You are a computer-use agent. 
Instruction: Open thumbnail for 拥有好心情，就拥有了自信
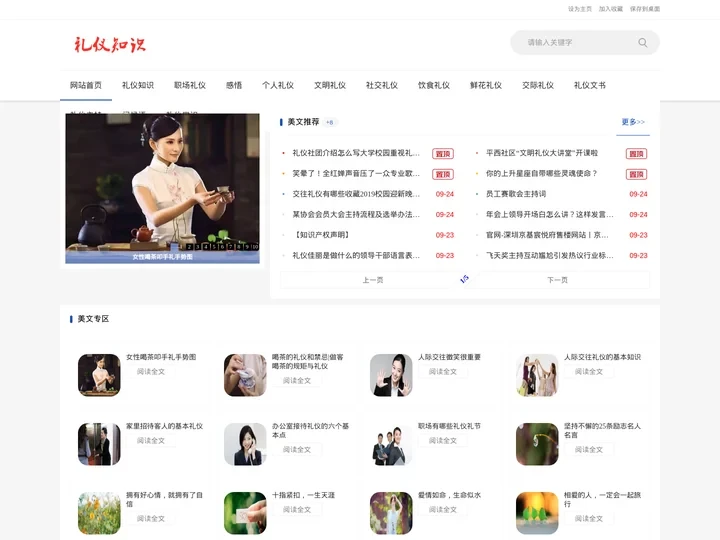click(x=99, y=513)
